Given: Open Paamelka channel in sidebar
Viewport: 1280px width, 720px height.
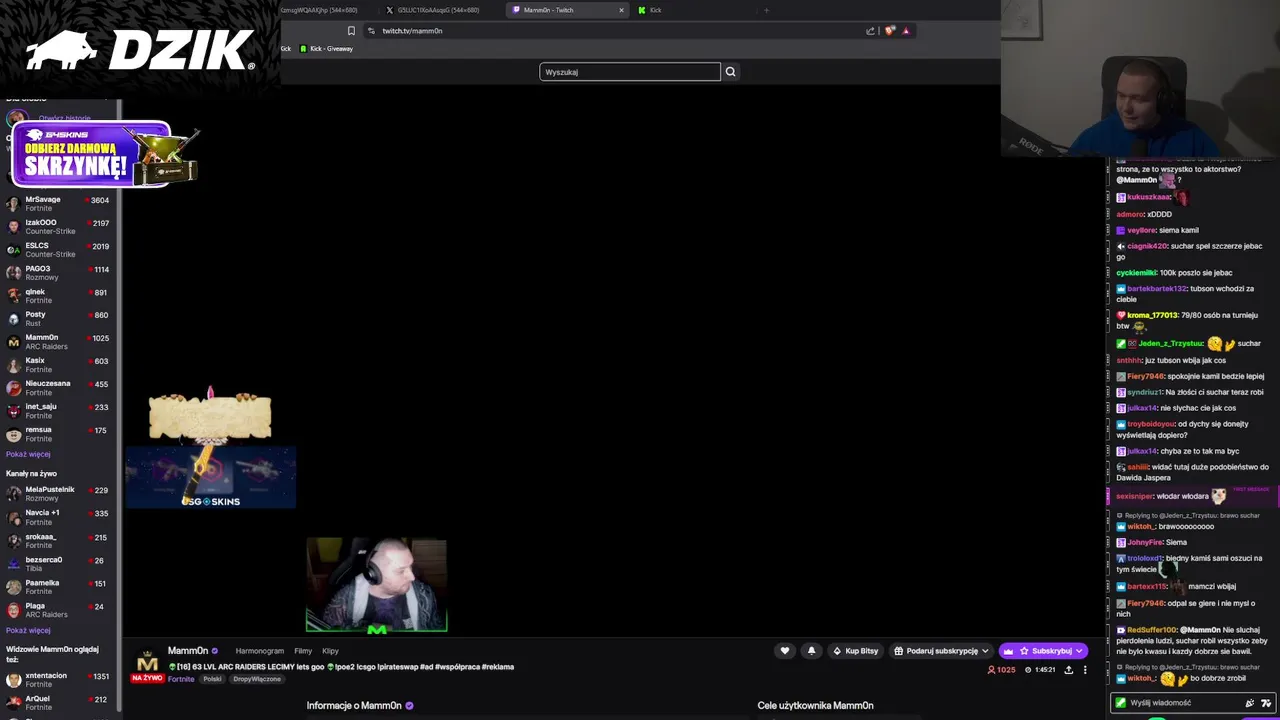Looking at the screenshot, I should click(x=59, y=587).
